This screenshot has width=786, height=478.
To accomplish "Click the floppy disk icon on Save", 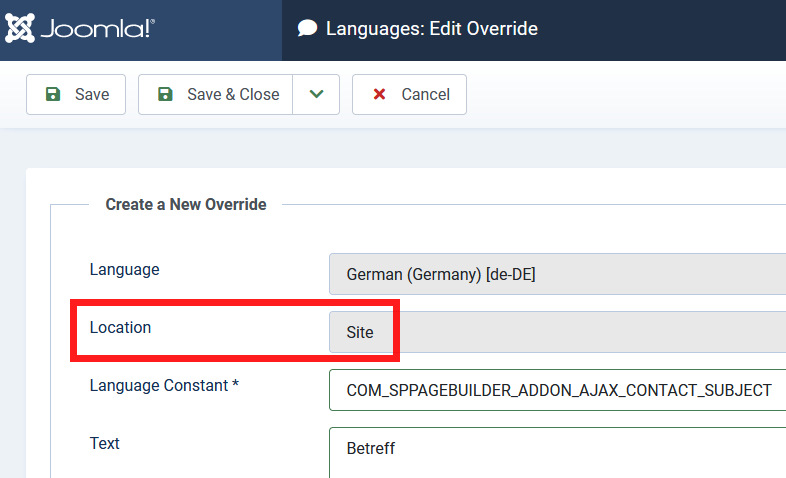I will pos(53,94).
